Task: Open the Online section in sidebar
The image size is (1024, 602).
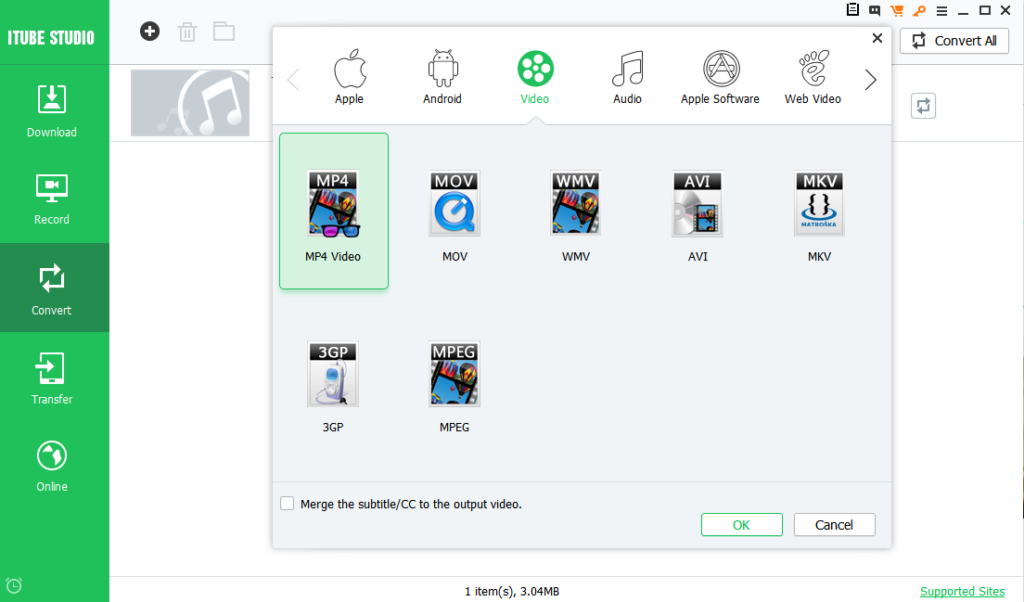Action: [x=52, y=466]
